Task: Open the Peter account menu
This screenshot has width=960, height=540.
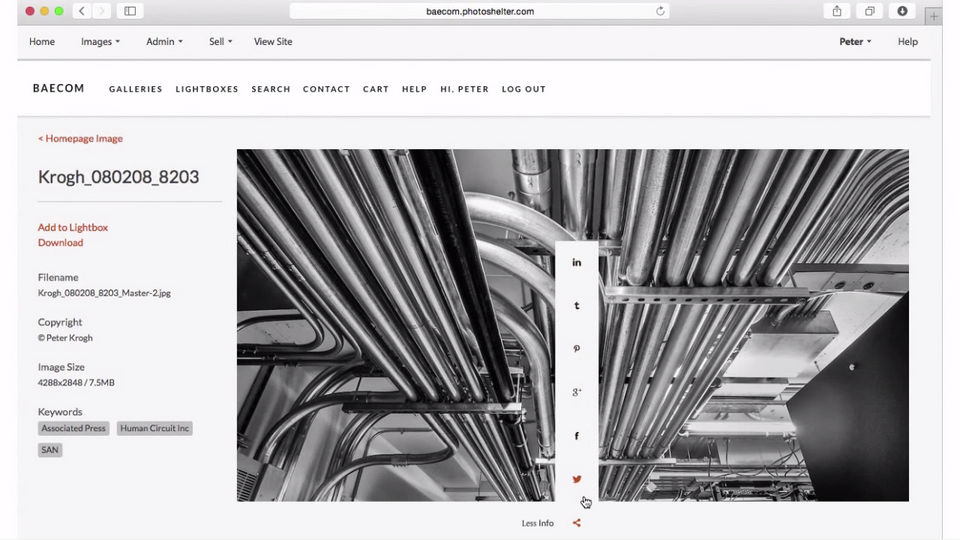Action: click(x=855, y=42)
